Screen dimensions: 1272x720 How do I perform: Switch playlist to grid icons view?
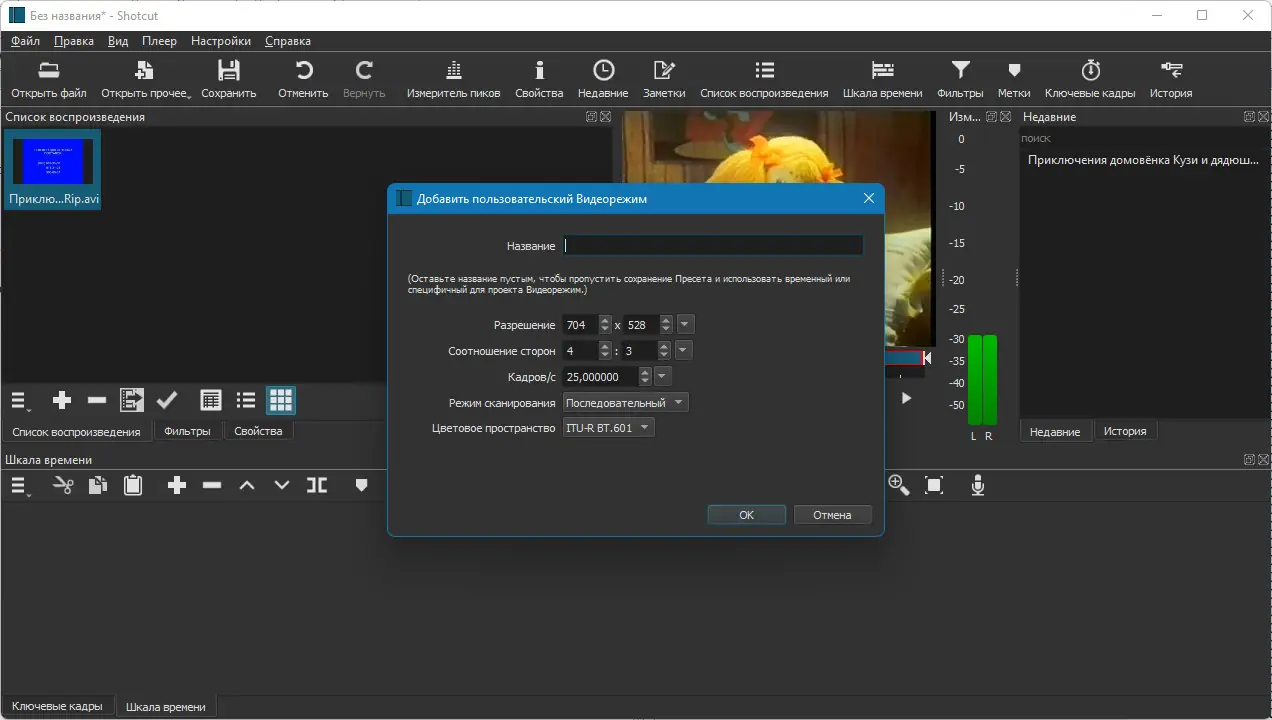tap(281, 401)
